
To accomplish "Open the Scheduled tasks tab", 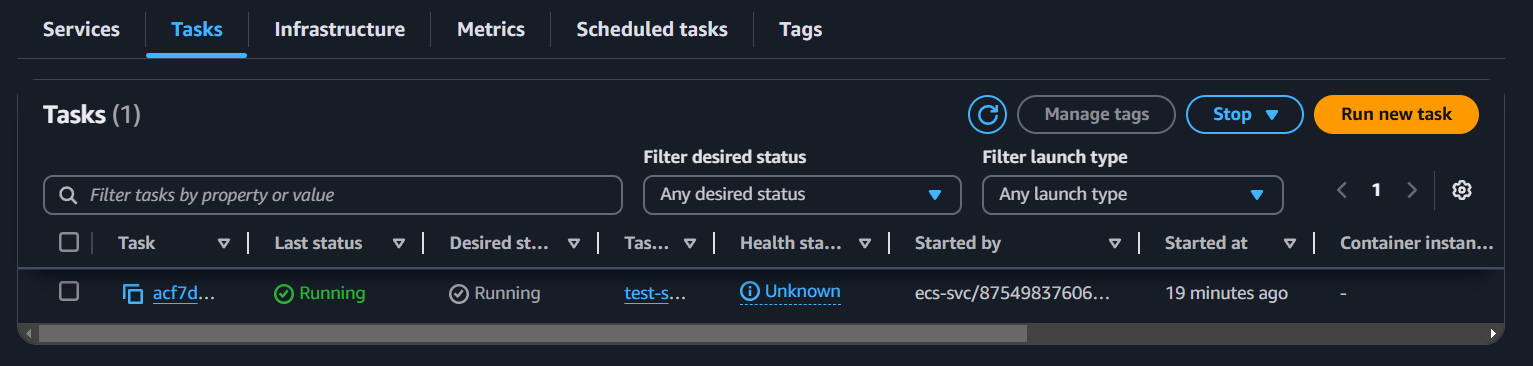I will [x=652, y=29].
